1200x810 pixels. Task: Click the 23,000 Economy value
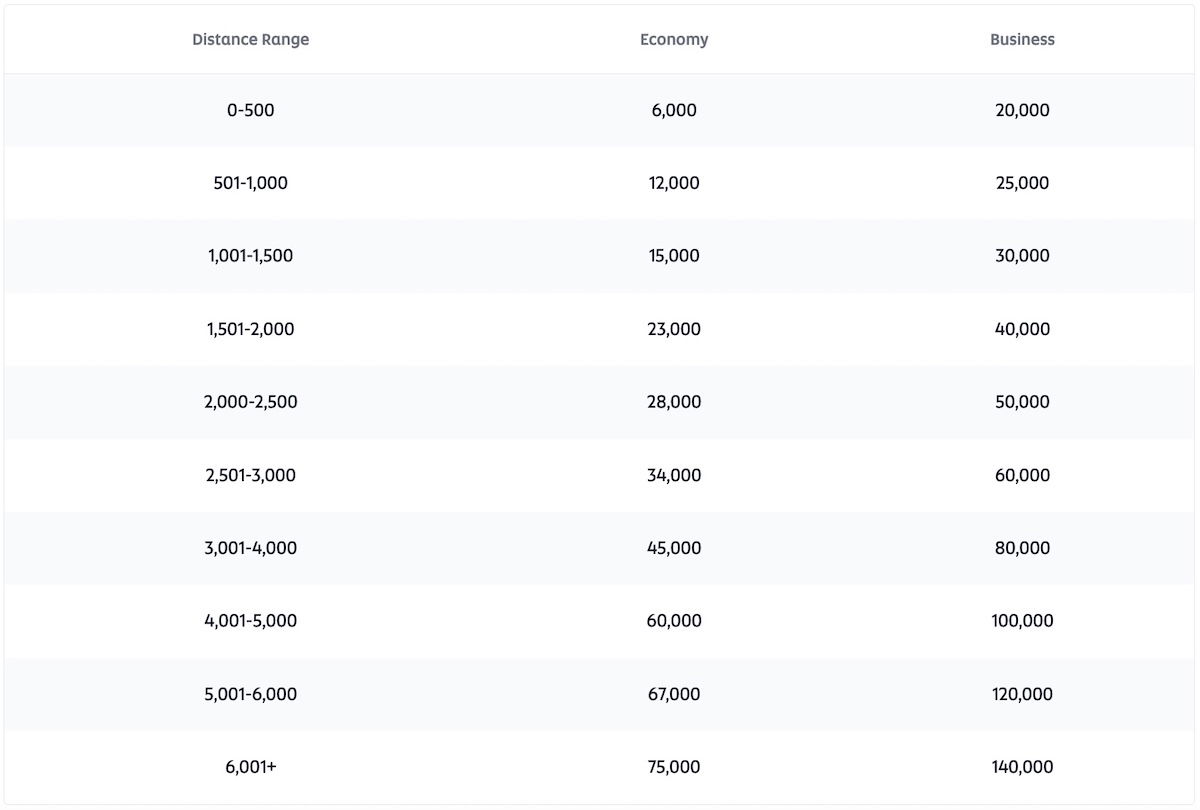click(x=674, y=329)
